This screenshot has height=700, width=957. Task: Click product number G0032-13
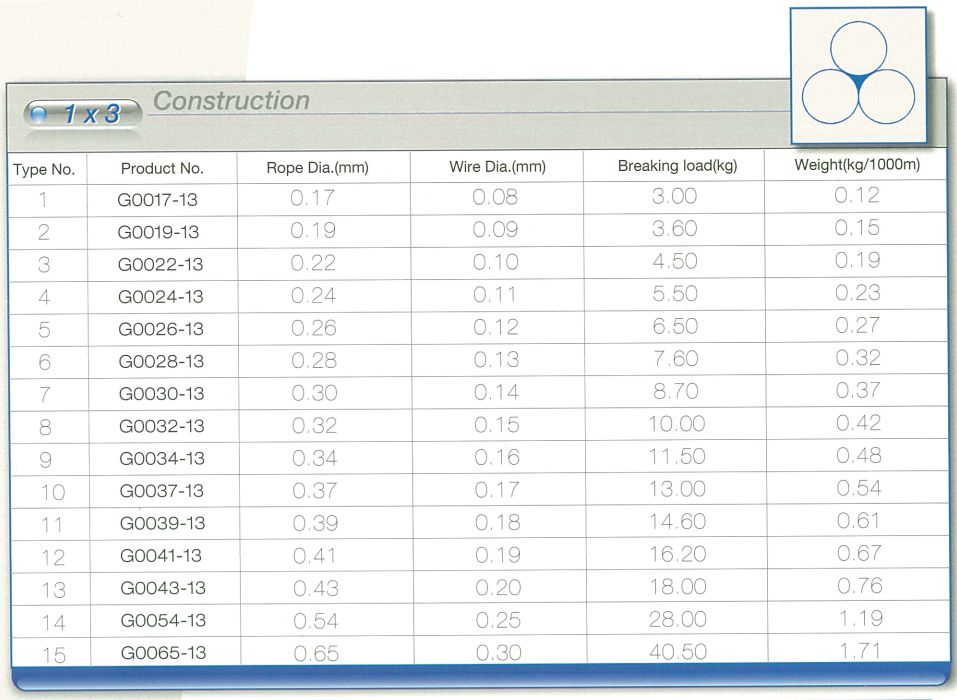click(162, 426)
